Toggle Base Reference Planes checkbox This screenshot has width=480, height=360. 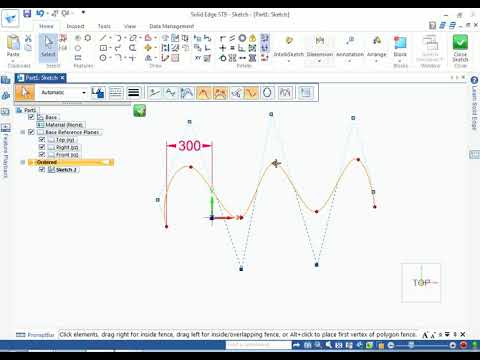pyautogui.click(x=31, y=132)
